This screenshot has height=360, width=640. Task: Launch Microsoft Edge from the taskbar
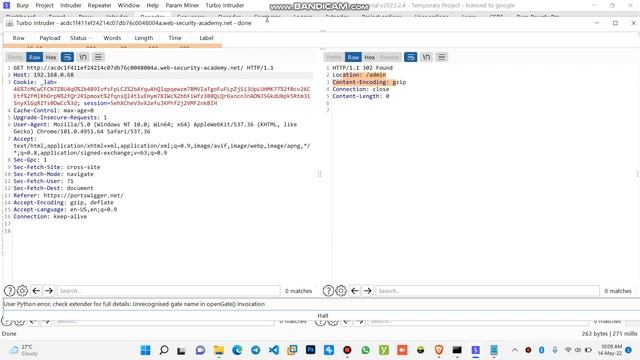[237, 350]
